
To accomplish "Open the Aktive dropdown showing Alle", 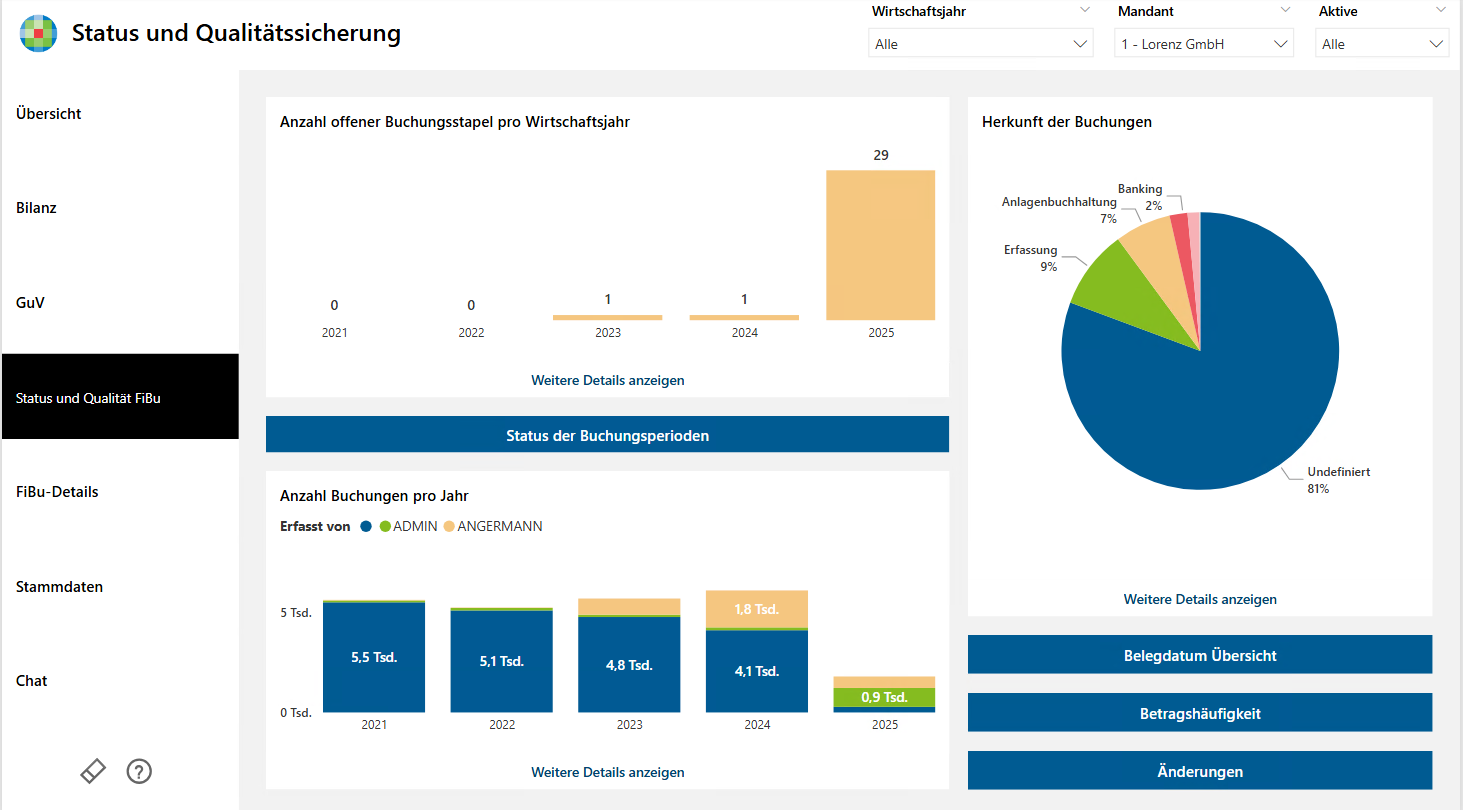I will (x=1382, y=44).
